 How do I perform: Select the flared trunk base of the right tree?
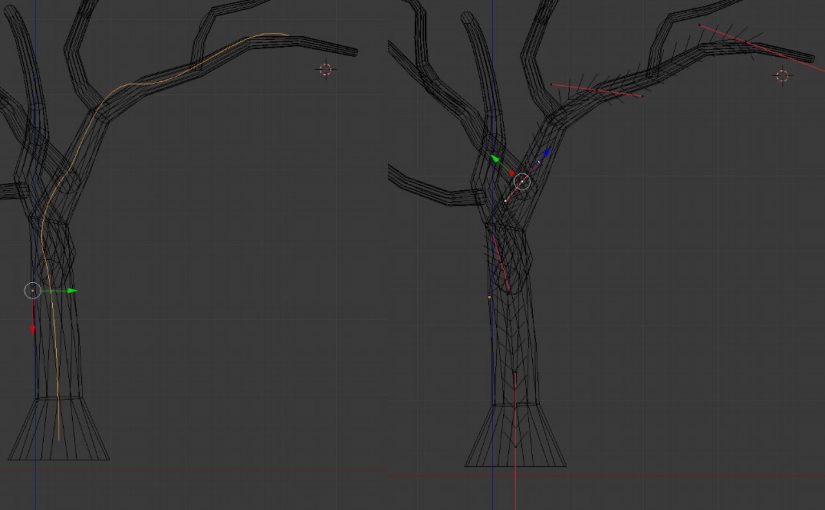516,435
